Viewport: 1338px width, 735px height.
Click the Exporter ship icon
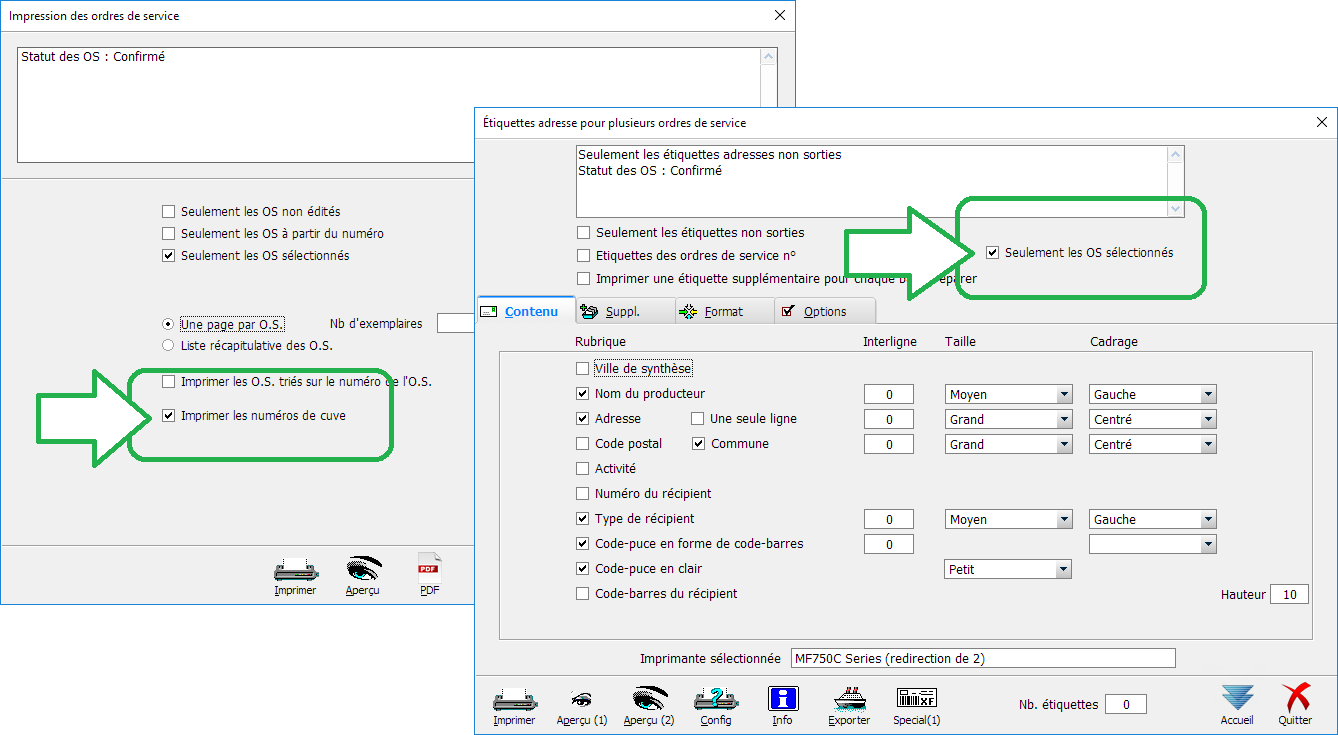pyautogui.click(x=849, y=699)
